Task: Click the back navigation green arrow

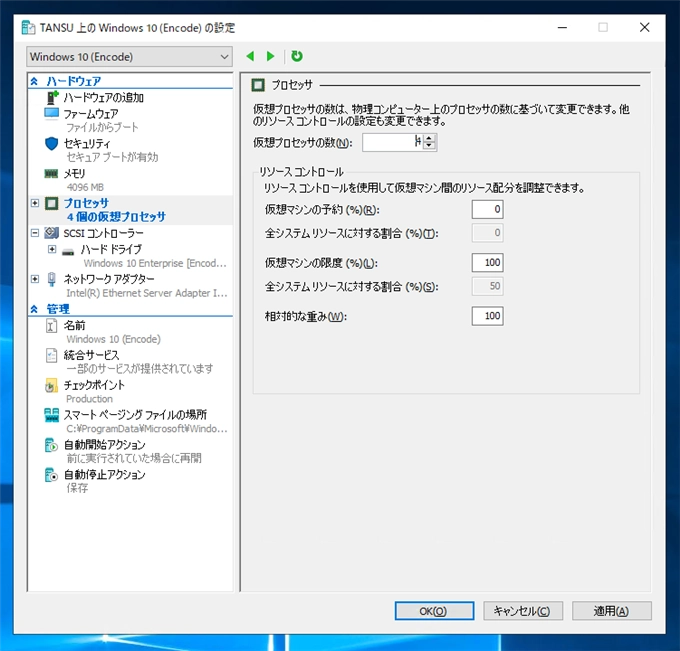Action: click(250, 56)
